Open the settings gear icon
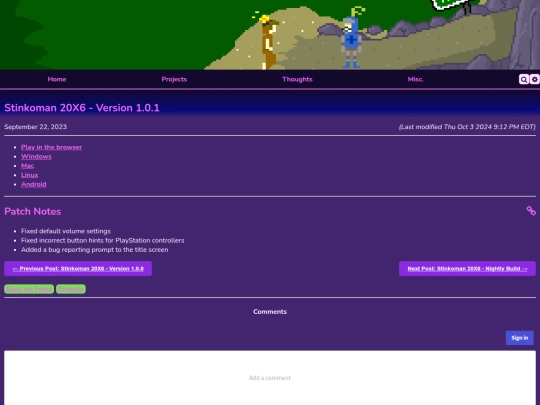This screenshot has height=405, width=540. 534,79
